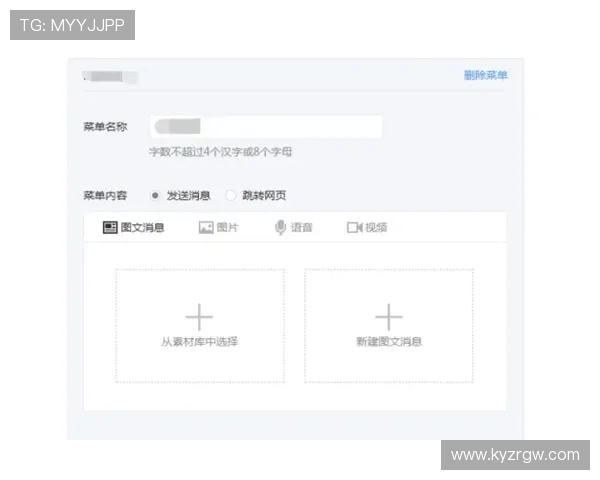Click the 菜单名称 label
Screen dimensions: 600x480
(x=105, y=127)
